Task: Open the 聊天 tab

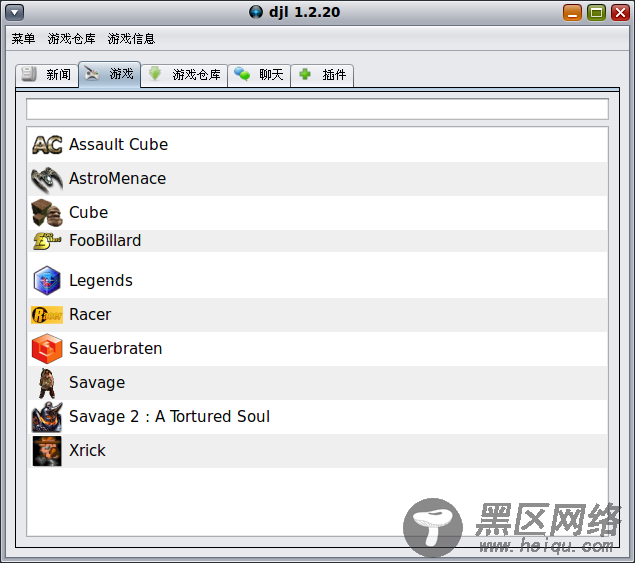Action: tap(259, 75)
